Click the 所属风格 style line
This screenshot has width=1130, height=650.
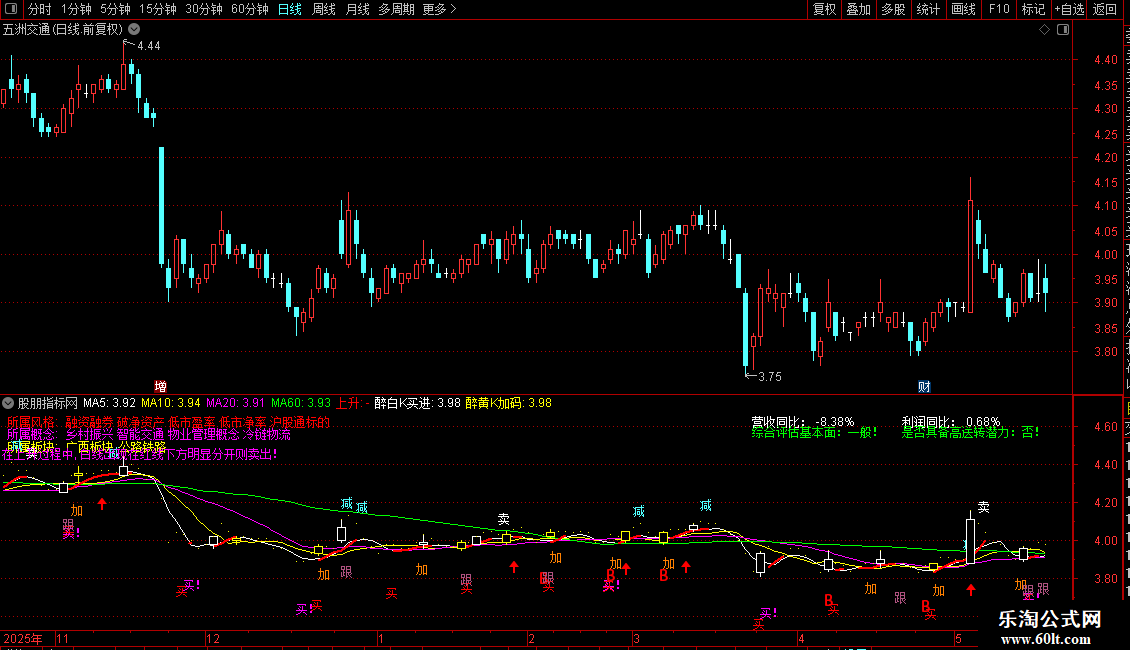pyautogui.click(x=168, y=422)
